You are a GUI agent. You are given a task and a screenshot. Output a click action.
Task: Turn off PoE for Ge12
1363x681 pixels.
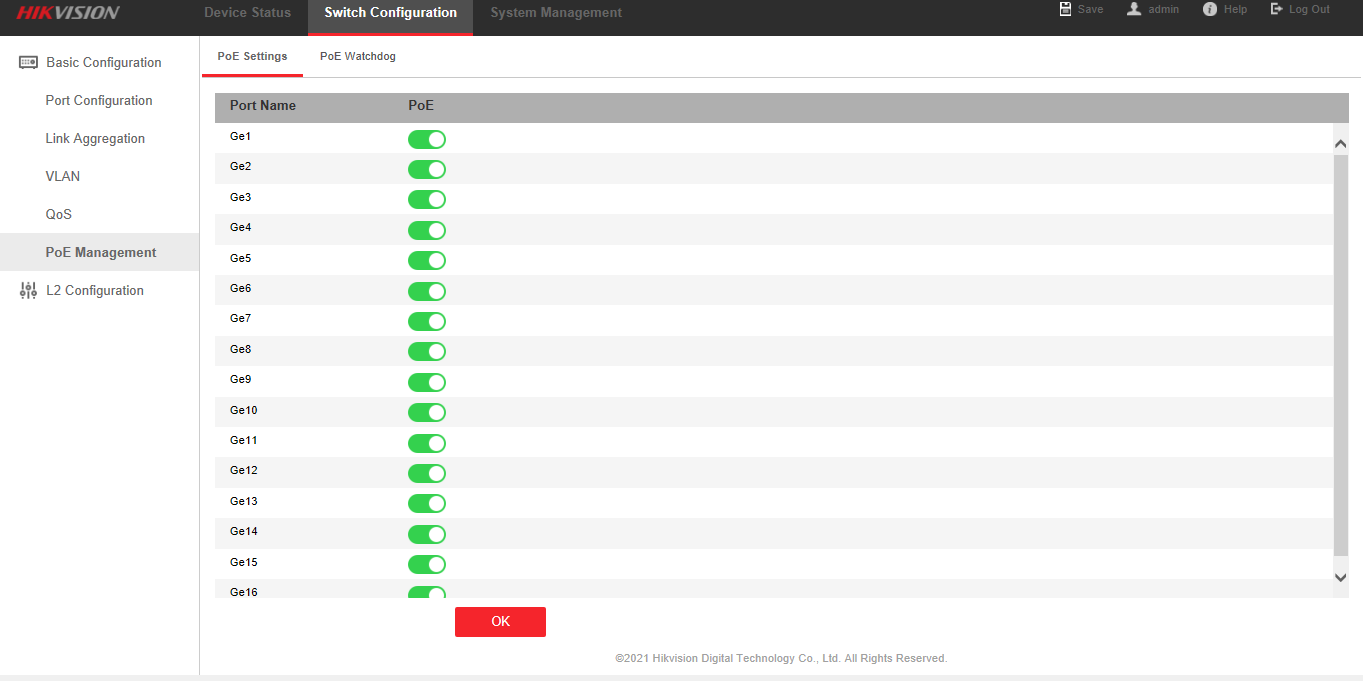(426, 473)
